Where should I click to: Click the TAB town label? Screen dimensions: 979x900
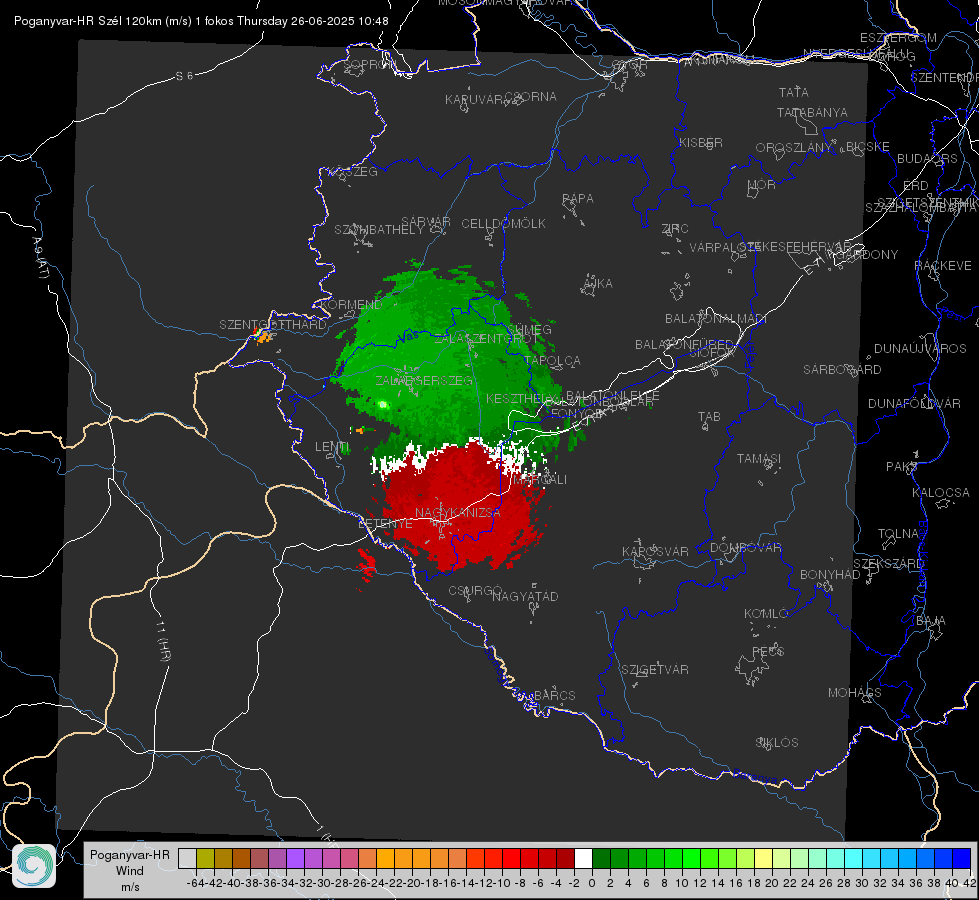709,417
